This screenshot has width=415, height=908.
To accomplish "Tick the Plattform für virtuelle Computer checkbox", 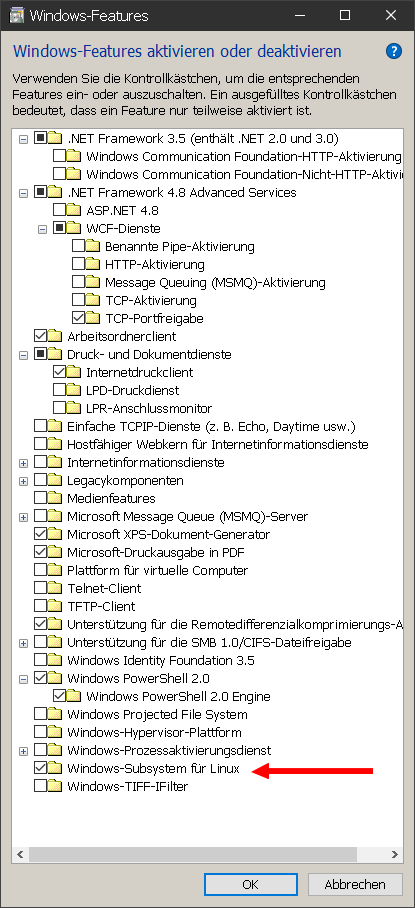I will tap(41, 570).
